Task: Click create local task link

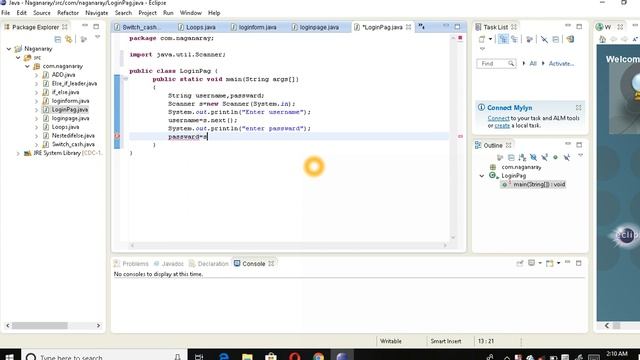Action: (502, 125)
